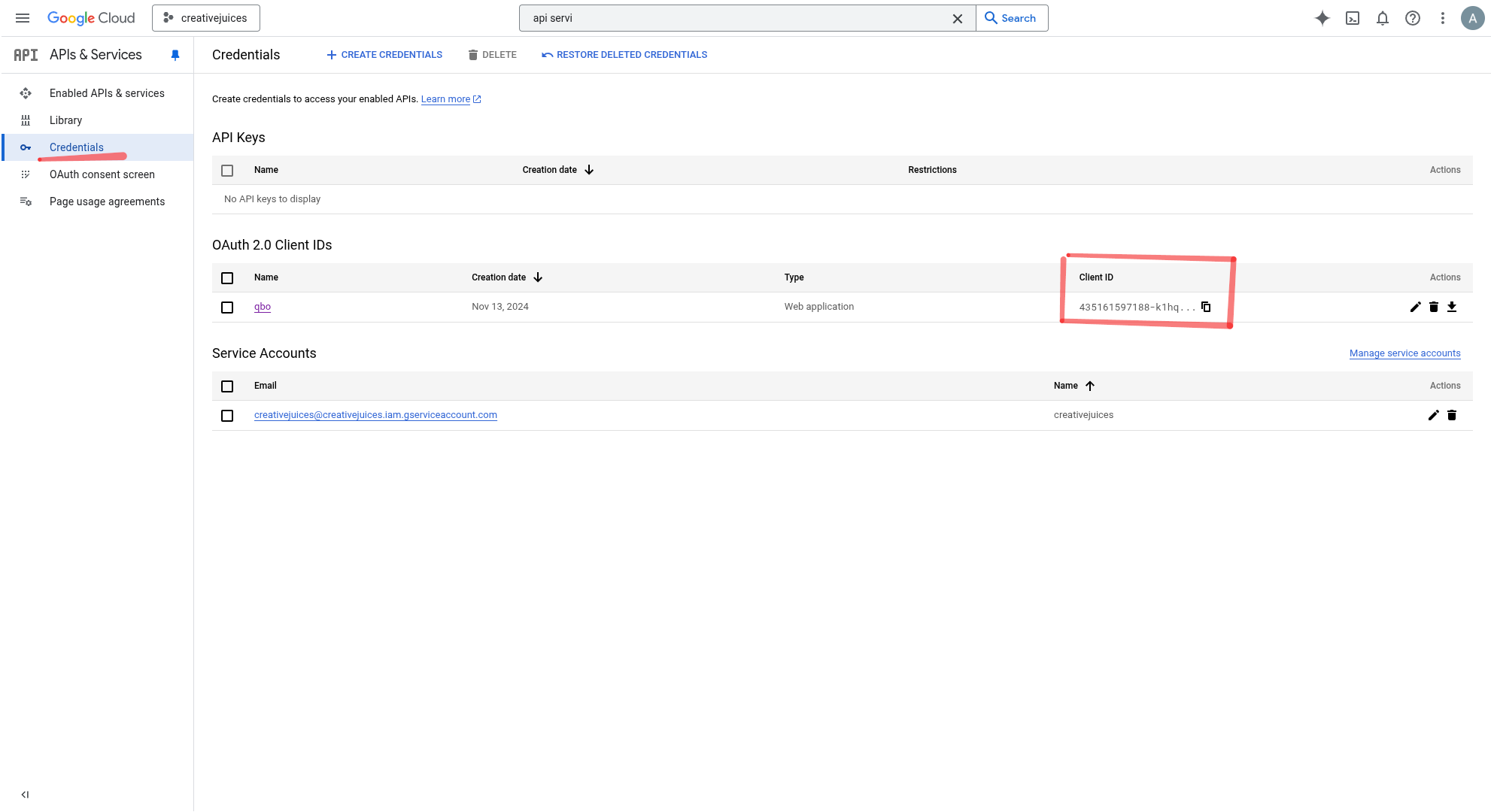
Task: Download the qbo OAuth client credentials
Action: point(1452,307)
